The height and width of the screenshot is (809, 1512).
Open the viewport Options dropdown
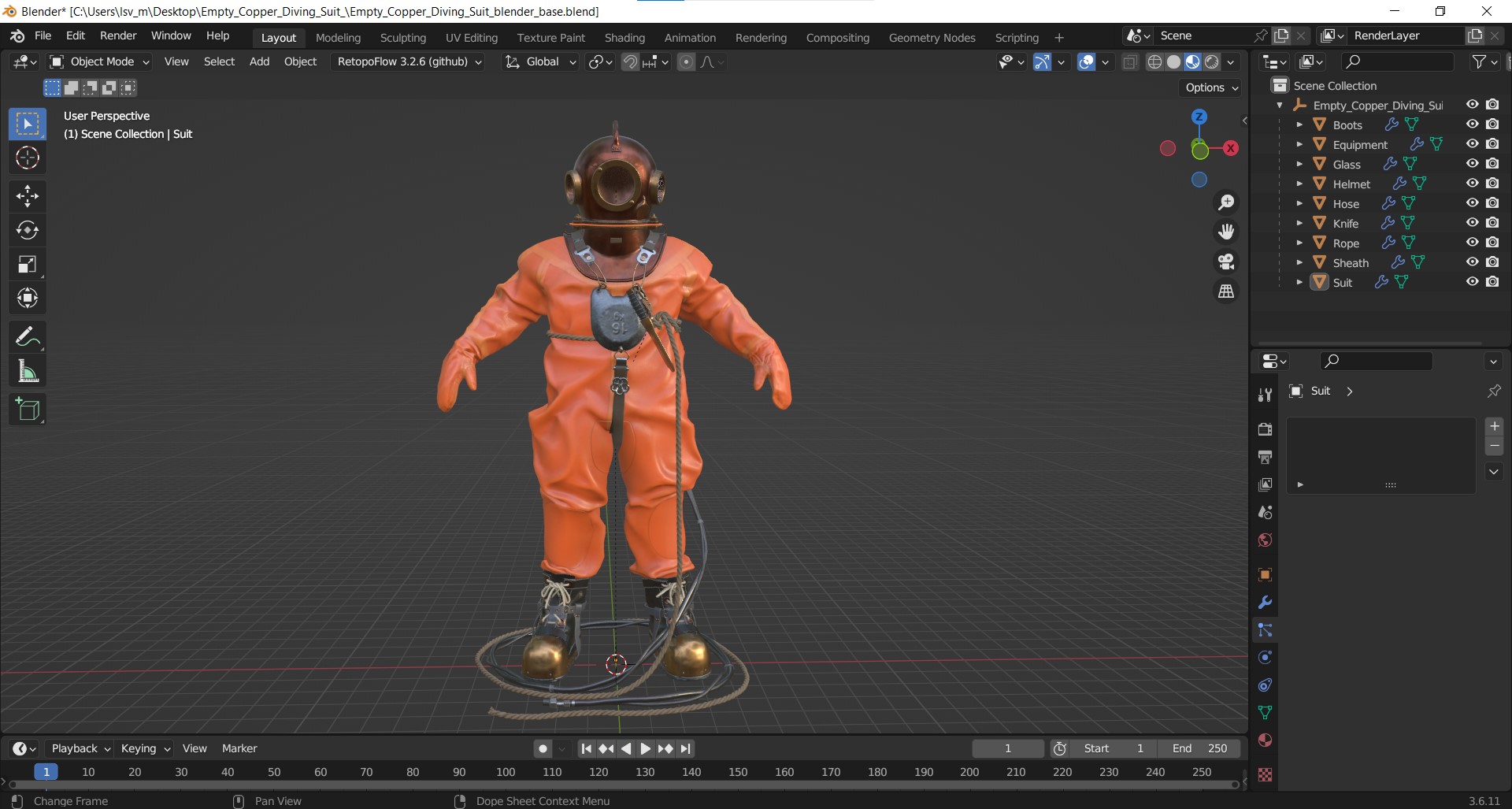(1211, 87)
